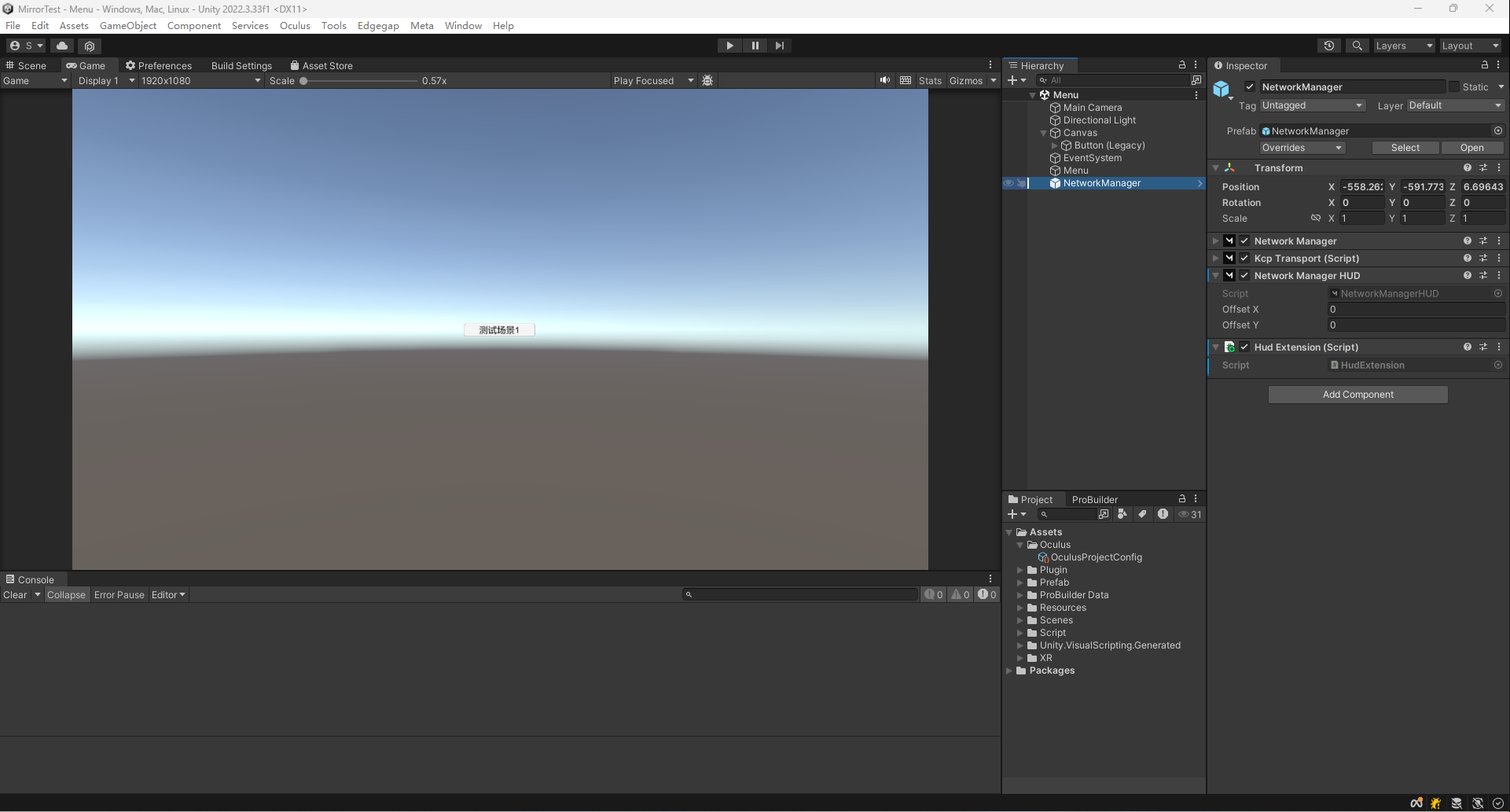The image size is (1510, 812).
Task: Click the Step frame button
Action: tap(779, 46)
